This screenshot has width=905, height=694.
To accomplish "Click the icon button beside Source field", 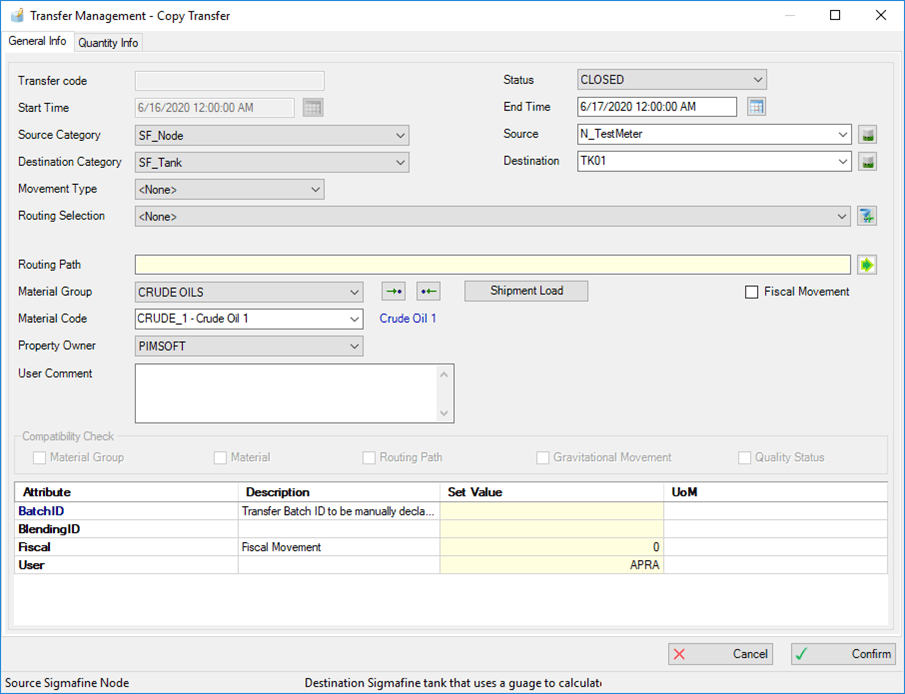I will point(867,135).
